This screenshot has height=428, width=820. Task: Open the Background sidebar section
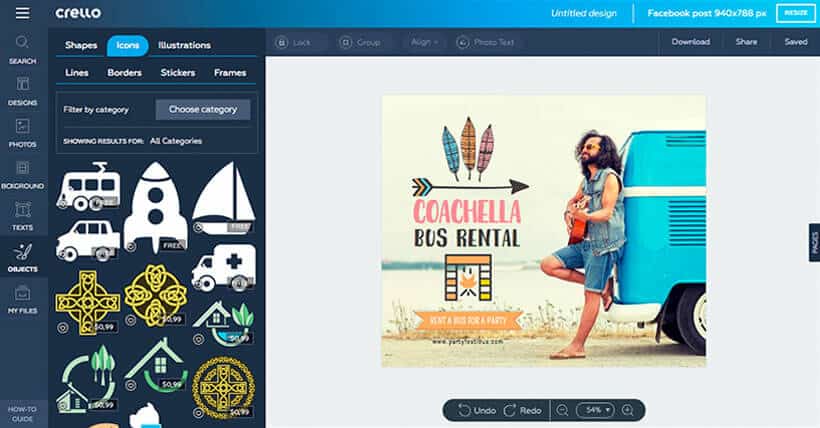(x=22, y=174)
